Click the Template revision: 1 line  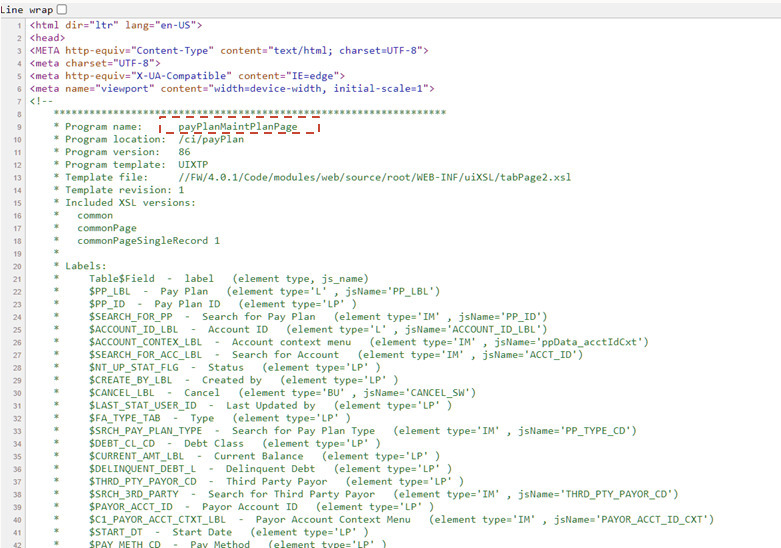[119, 190]
